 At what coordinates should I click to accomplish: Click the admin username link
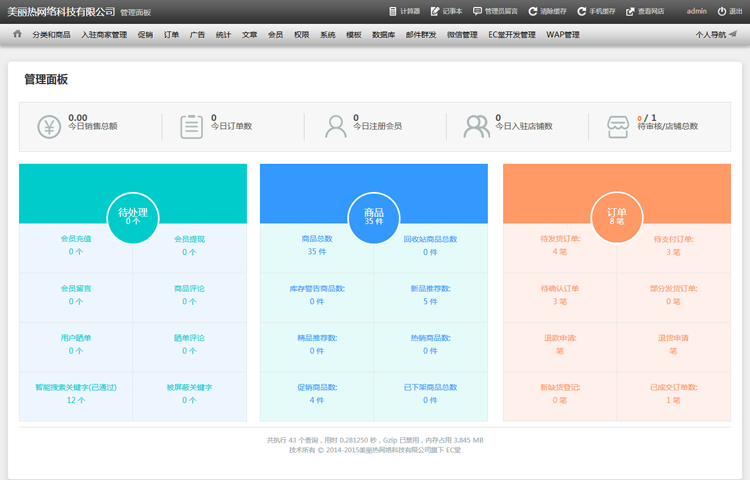tap(696, 11)
